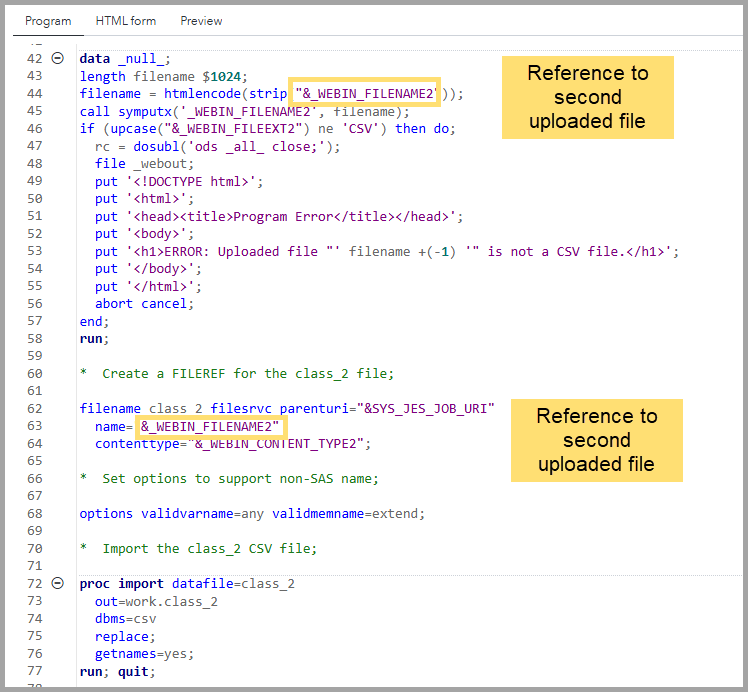748x692 pixels.
Task: Place cursor on 'dbms=csv' option
Action: point(125,619)
